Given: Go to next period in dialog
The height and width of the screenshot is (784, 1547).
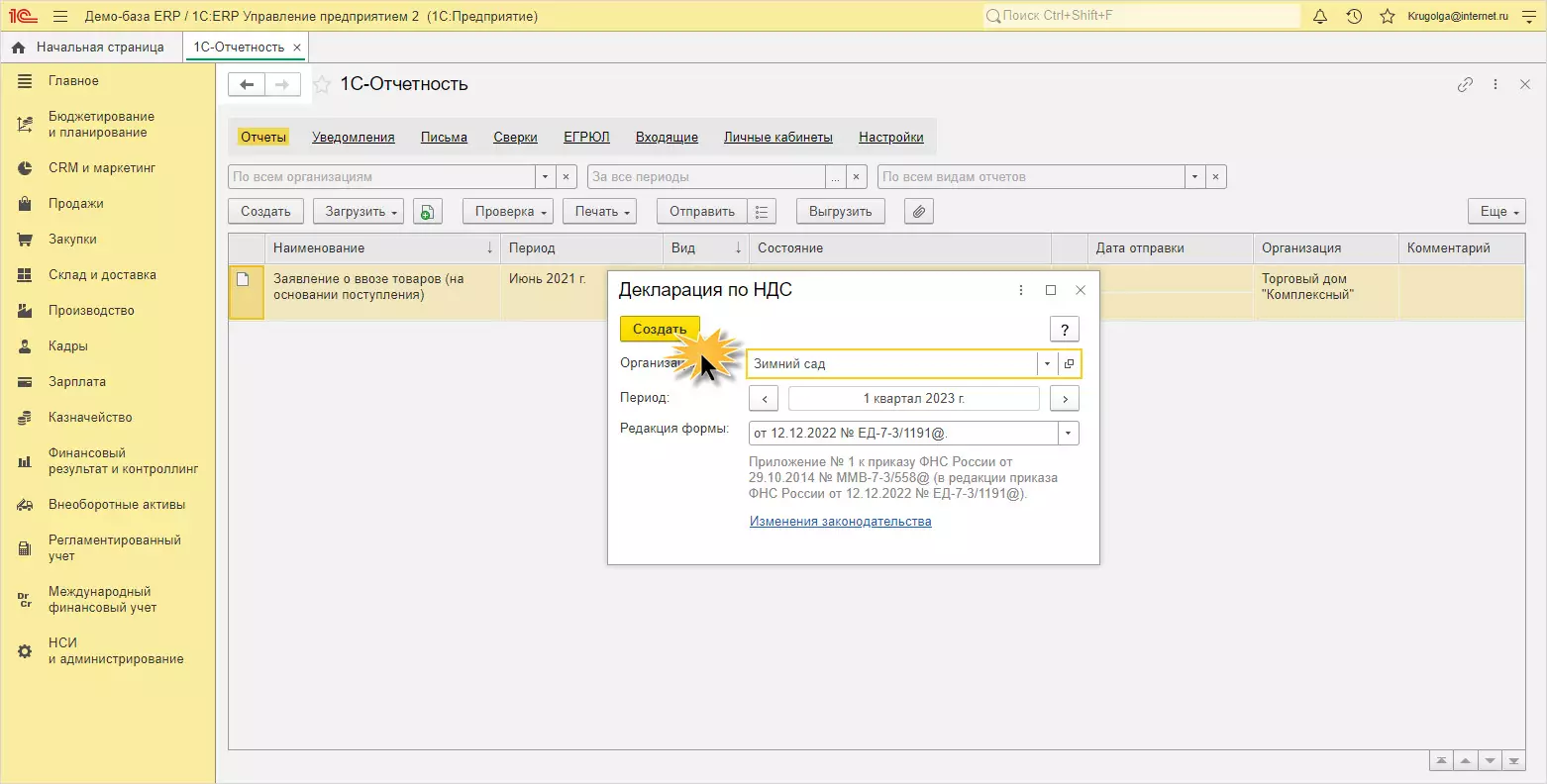Looking at the screenshot, I should pyautogui.click(x=1065, y=399).
